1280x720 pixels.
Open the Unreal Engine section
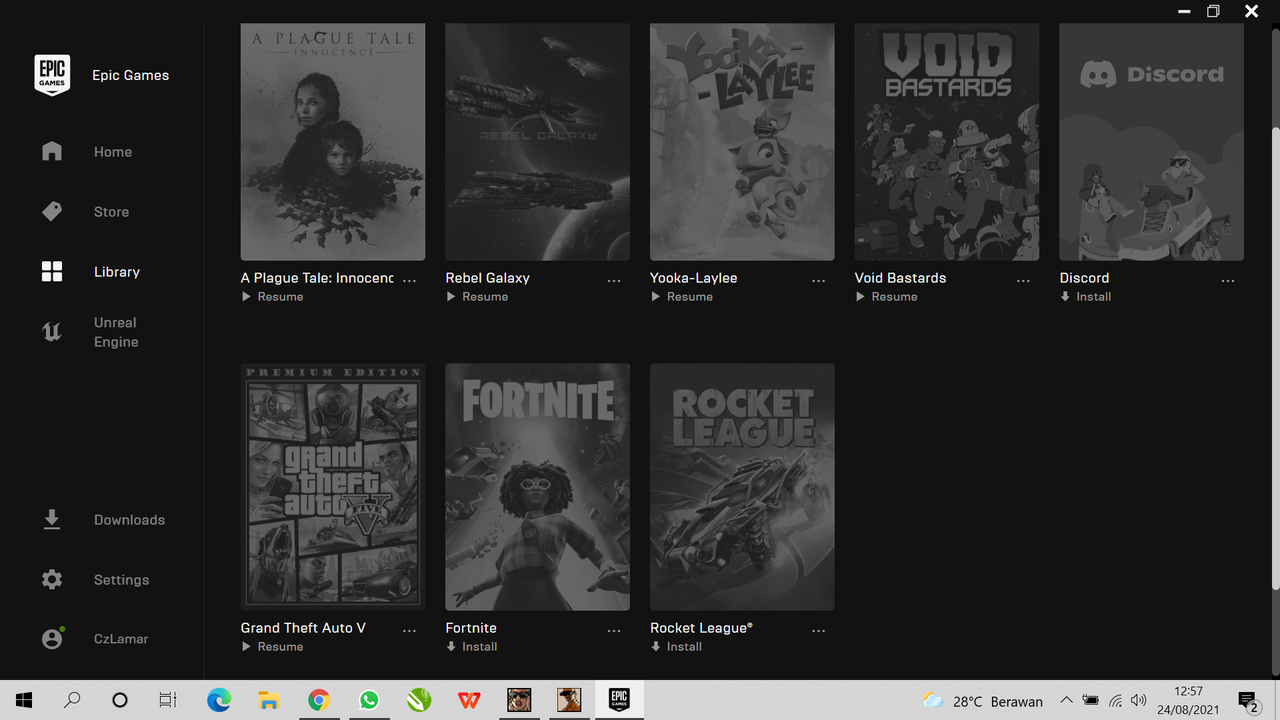[116, 332]
